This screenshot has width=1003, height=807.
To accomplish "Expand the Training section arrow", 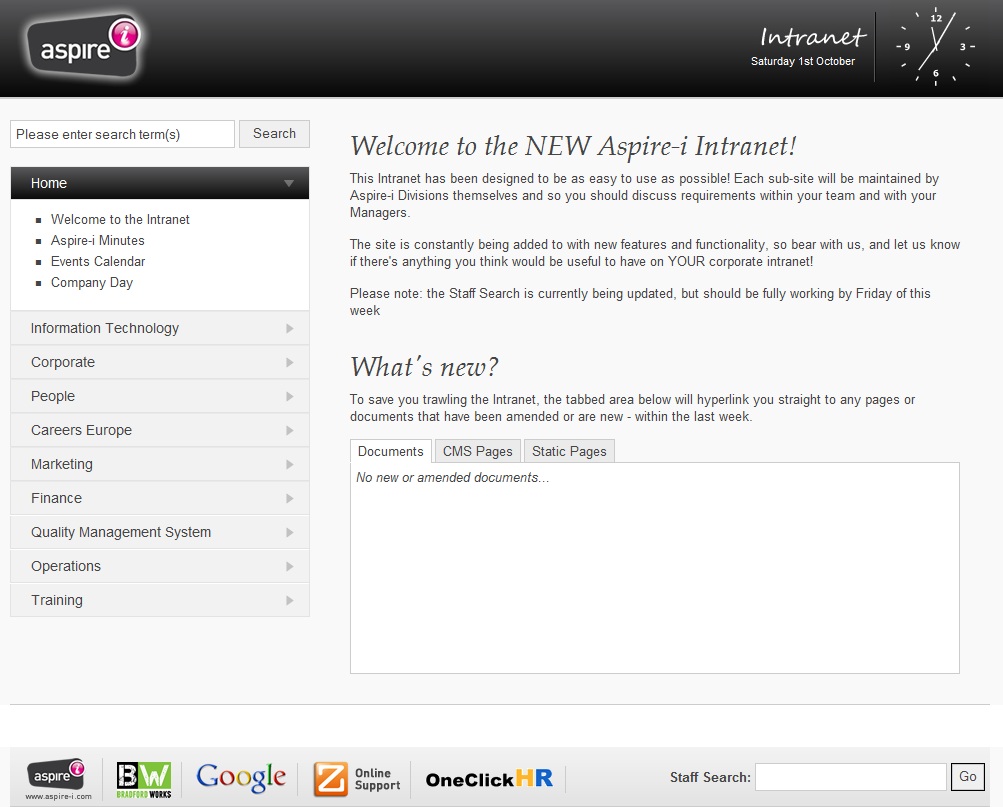I will click(x=290, y=600).
